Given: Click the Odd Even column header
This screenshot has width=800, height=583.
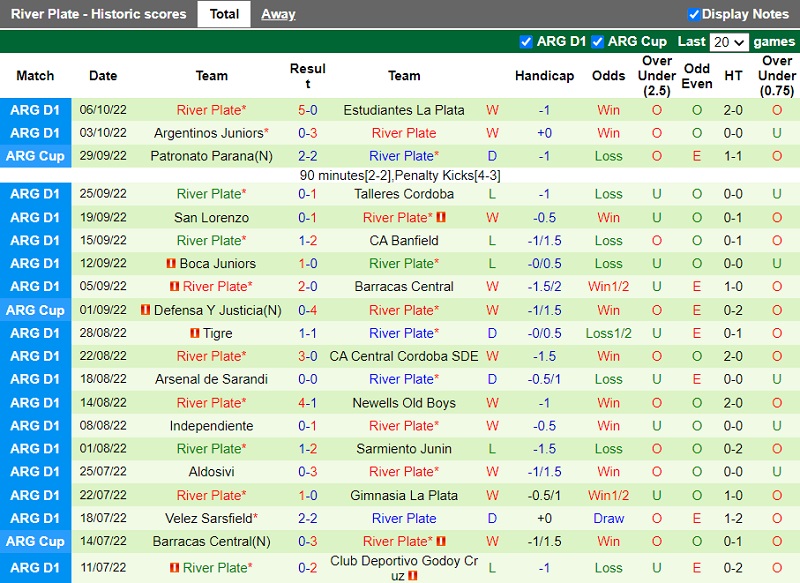Looking at the screenshot, I should [697, 75].
